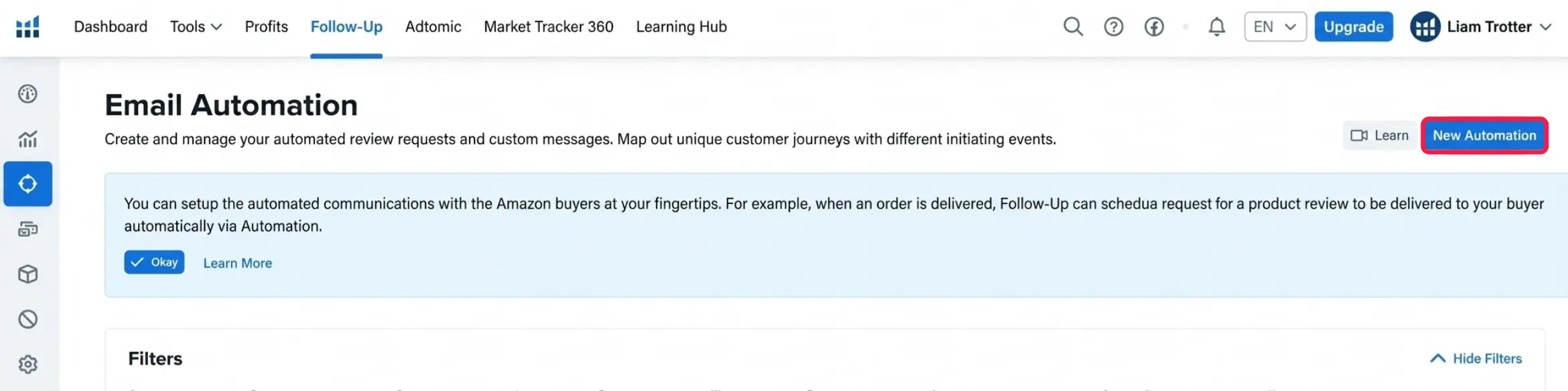The width and height of the screenshot is (1568, 391).
Task: Expand the EN language dropdown
Action: click(x=1274, y=27)
